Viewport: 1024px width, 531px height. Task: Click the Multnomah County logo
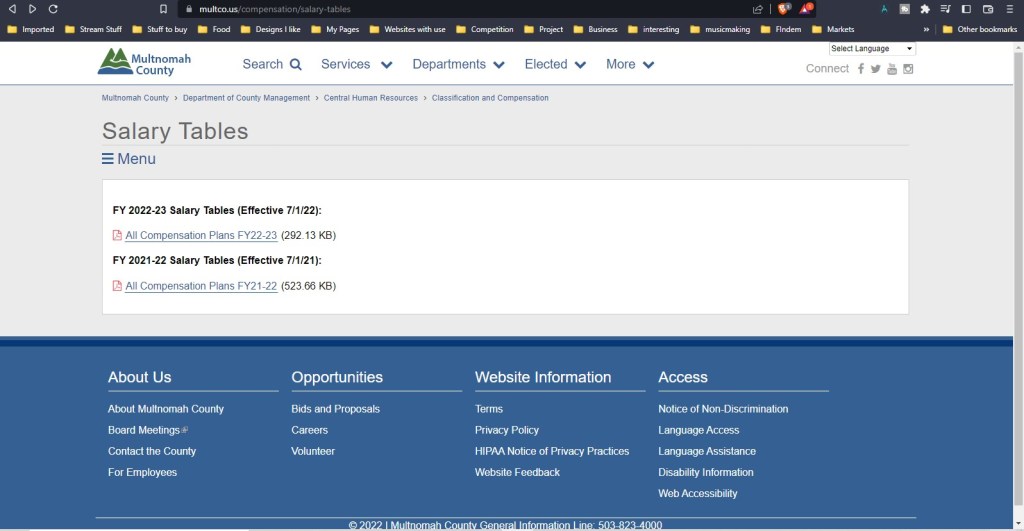click(144, 62)
